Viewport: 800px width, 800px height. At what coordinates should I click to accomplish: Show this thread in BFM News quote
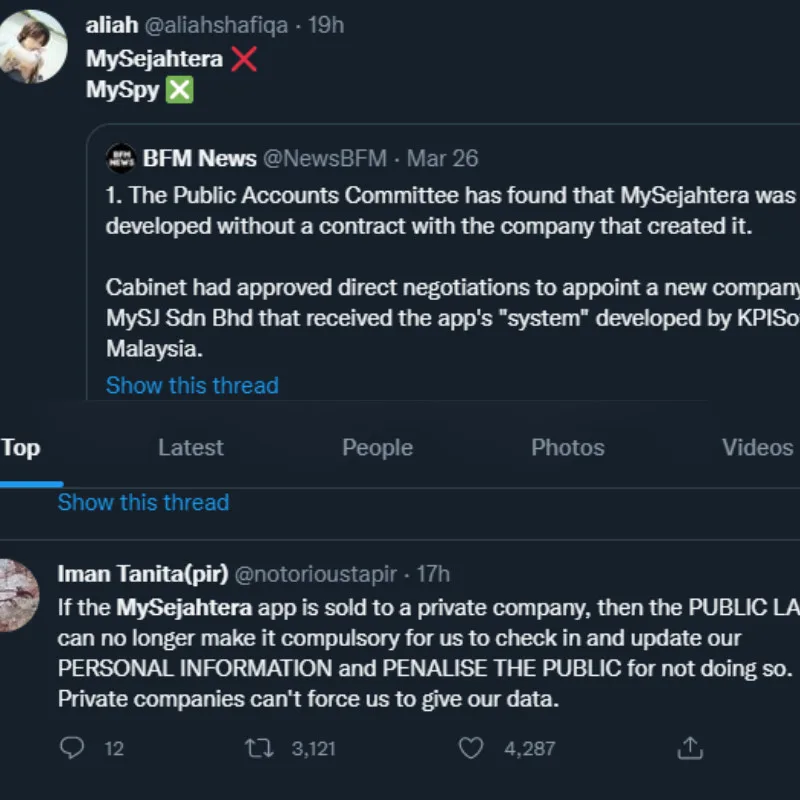pyautogui.click(x=192, y=385)
